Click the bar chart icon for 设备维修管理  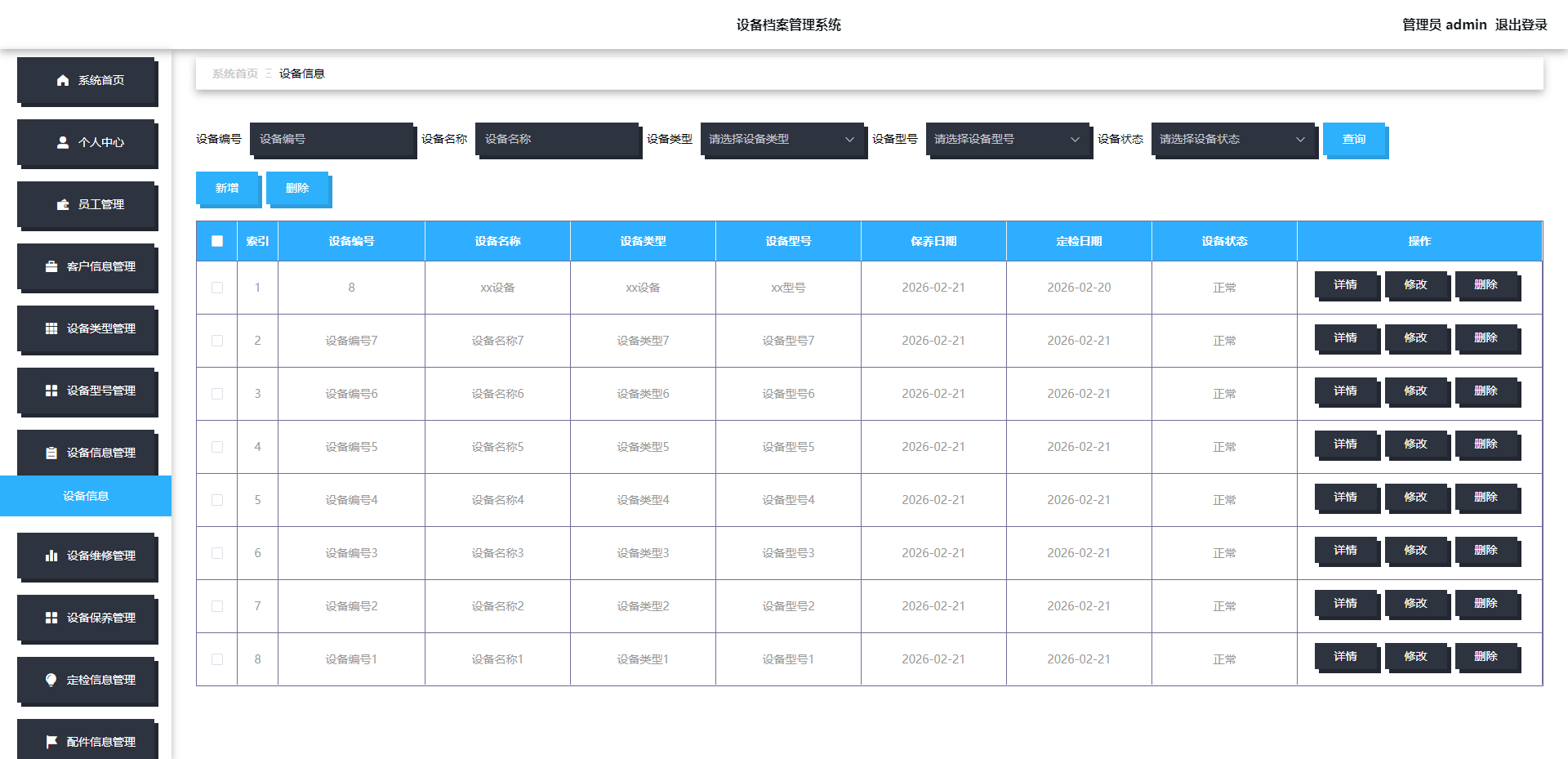[x=51, y=556]
